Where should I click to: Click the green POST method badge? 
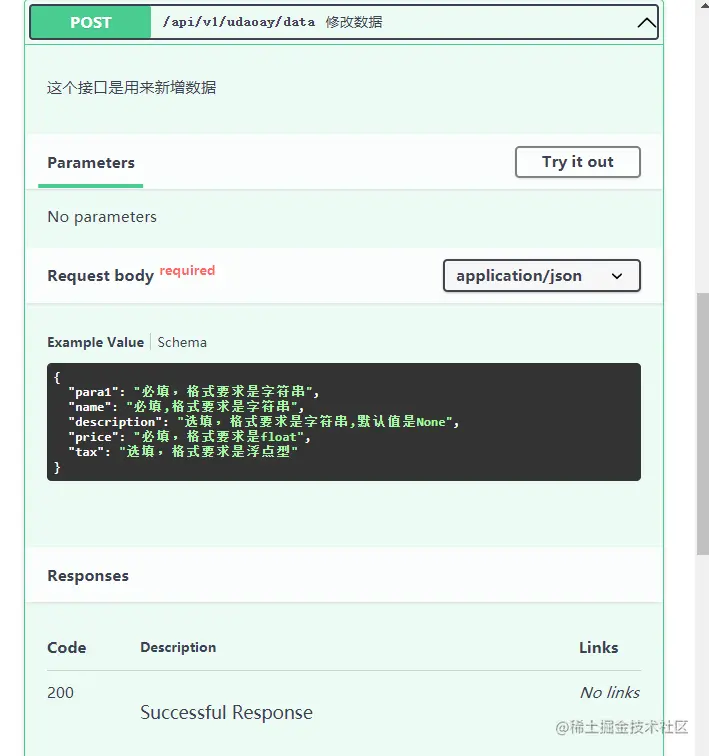tap(91, 22)
